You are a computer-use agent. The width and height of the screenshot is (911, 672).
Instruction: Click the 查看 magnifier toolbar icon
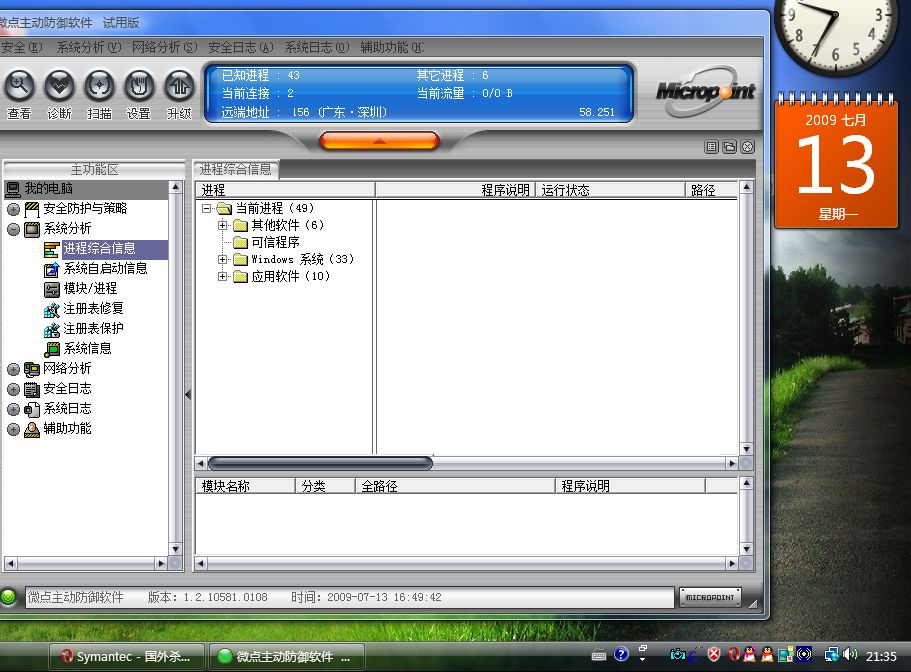[x=20, y=86]
